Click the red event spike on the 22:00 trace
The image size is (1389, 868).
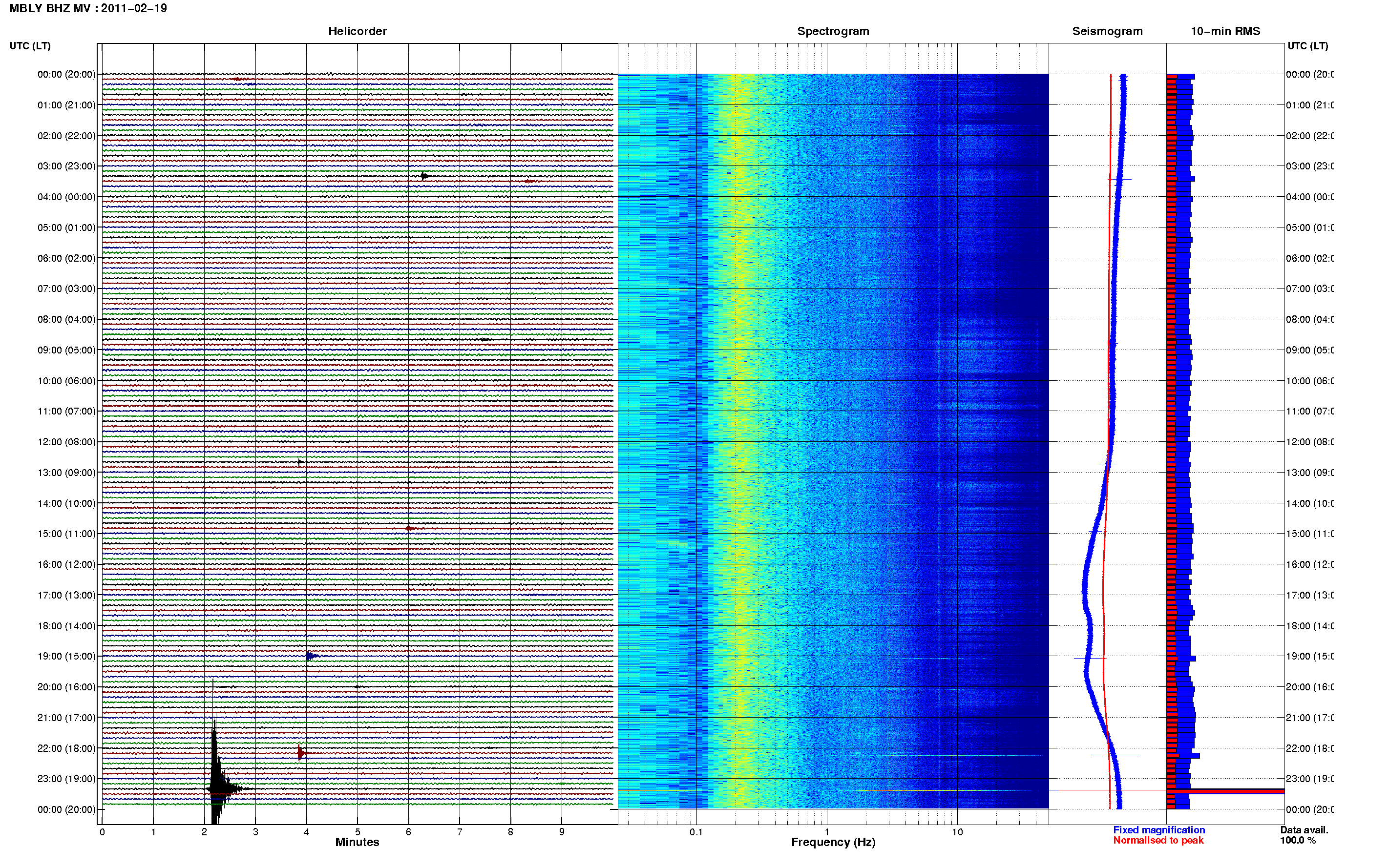pyautogui.click(x=301, y=753)
